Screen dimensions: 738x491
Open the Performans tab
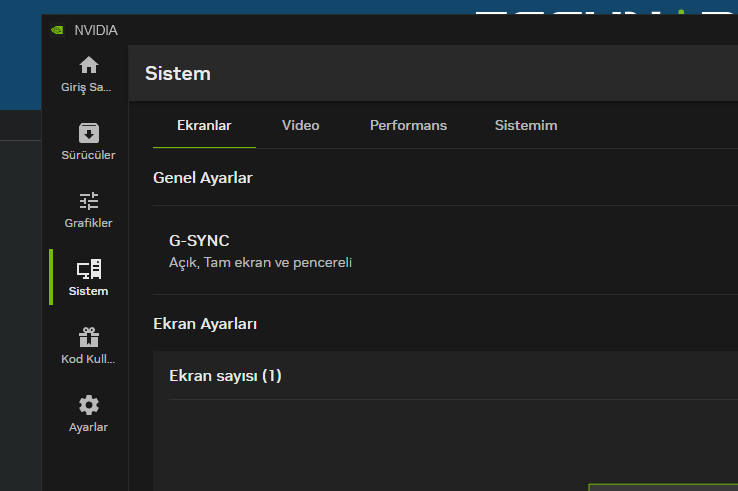tap(408, 126)
